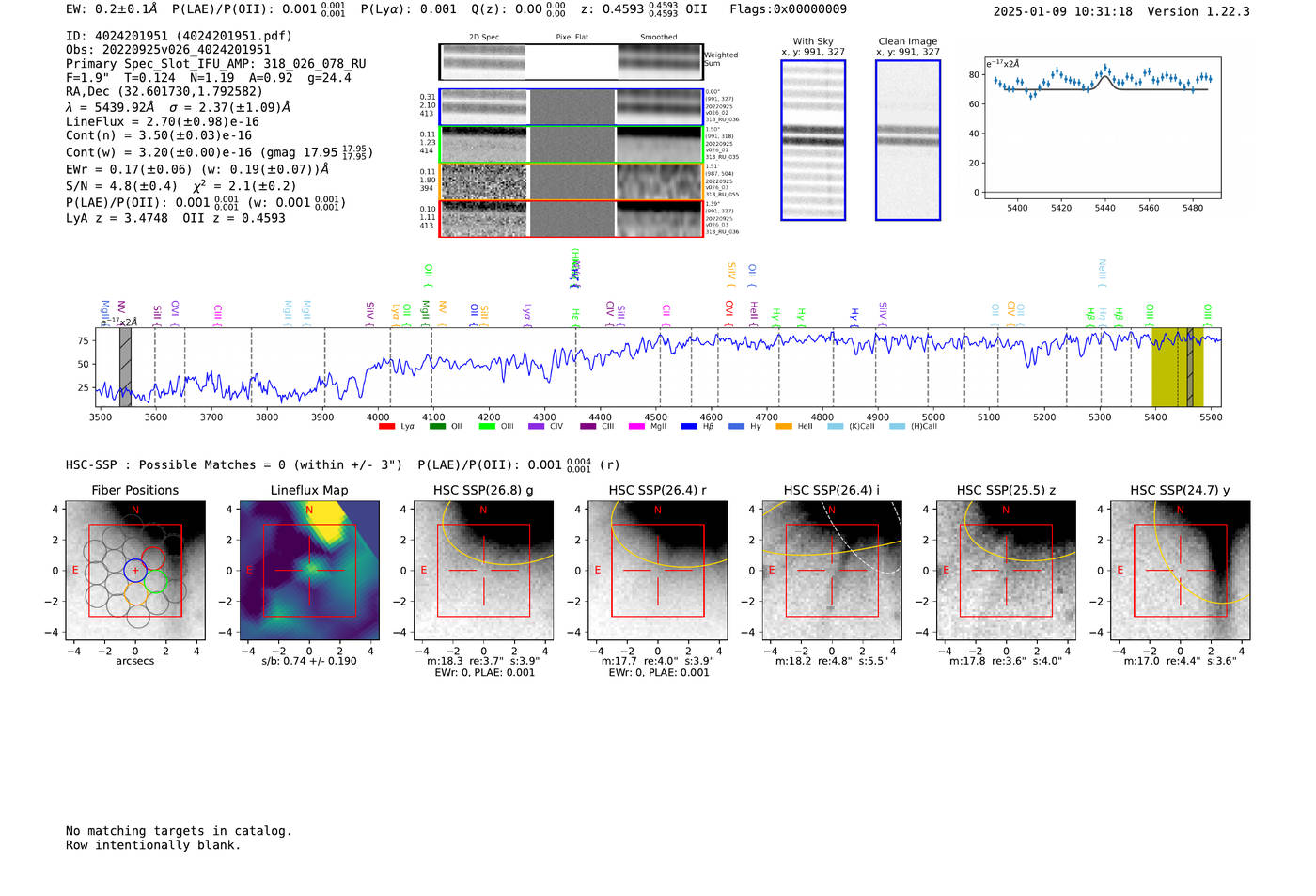Click the Cont(n) = 3.50 line
1316x896 pixels.
coord(159,135)
